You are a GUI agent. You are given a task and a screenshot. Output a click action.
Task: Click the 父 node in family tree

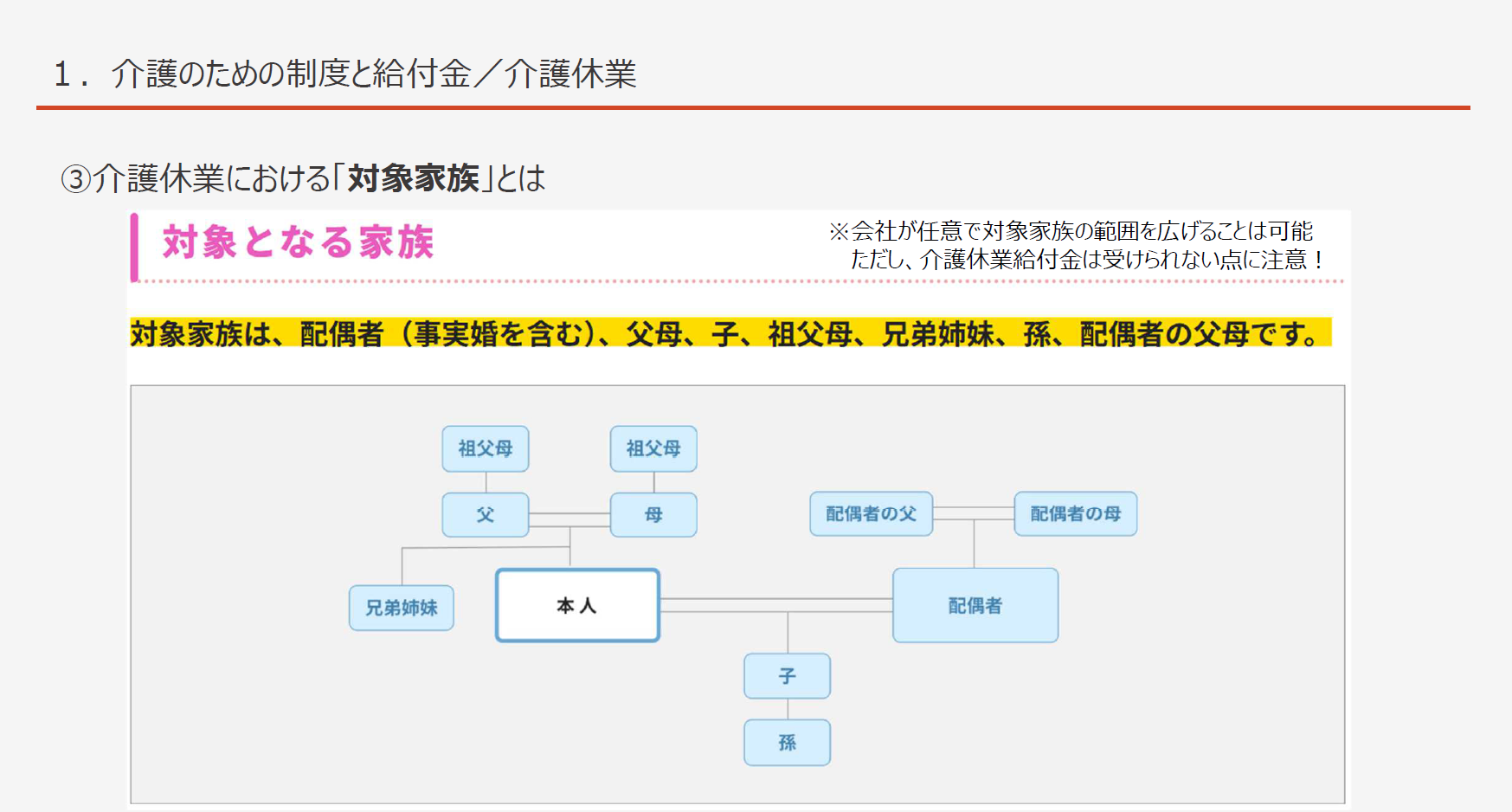(485, 515)
